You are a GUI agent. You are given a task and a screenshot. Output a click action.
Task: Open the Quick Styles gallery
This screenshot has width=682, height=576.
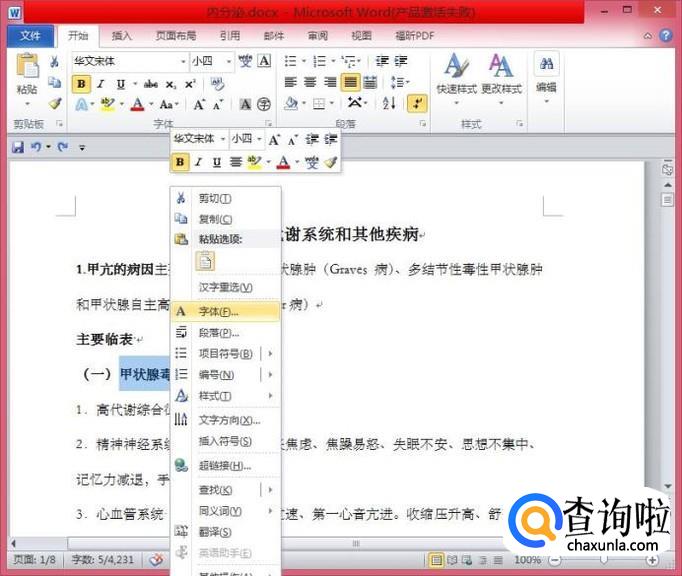[457, 78]
